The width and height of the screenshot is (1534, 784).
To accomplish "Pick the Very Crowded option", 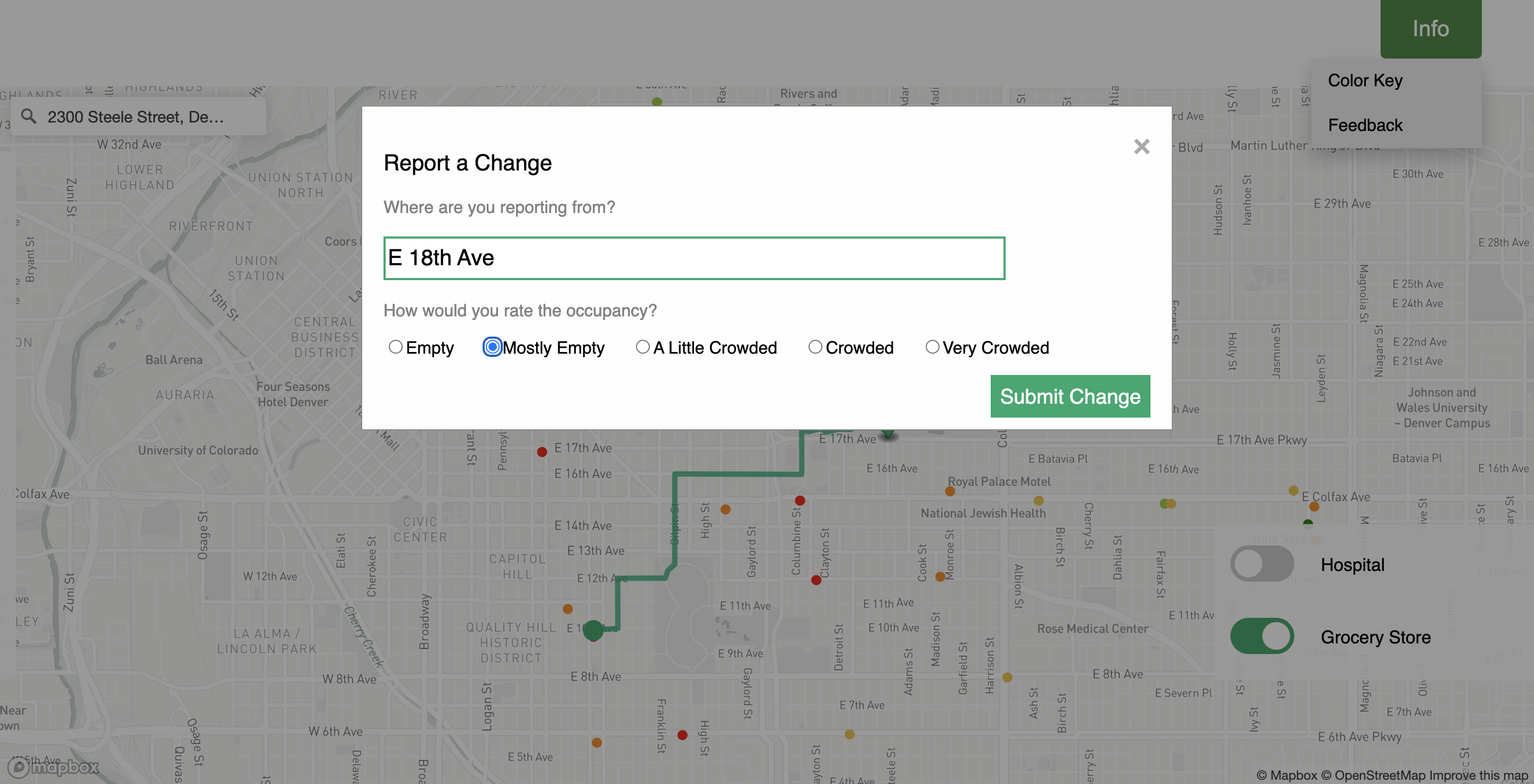I will coord(932,347).
